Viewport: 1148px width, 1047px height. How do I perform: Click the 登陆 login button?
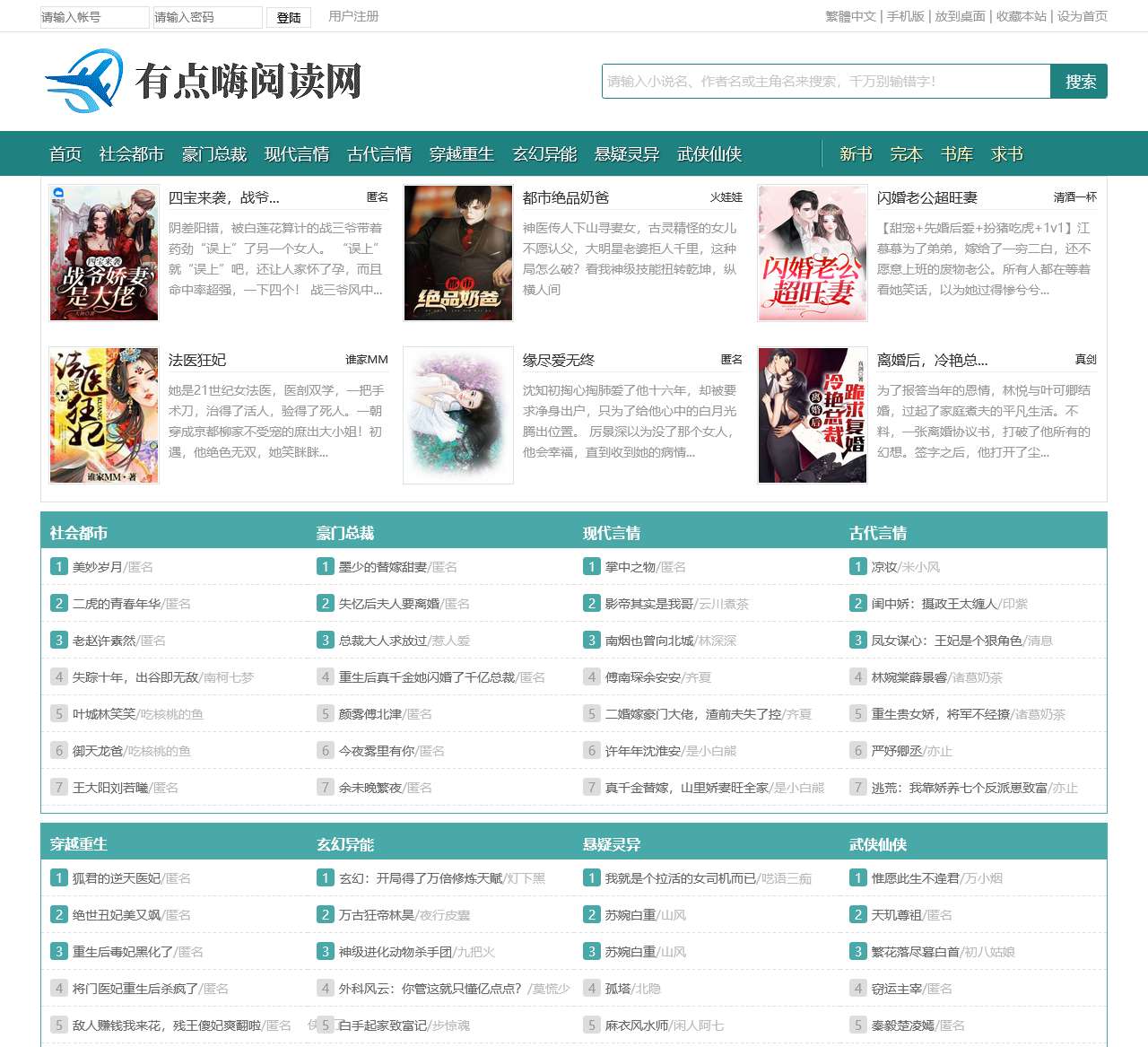click(289, 17)
